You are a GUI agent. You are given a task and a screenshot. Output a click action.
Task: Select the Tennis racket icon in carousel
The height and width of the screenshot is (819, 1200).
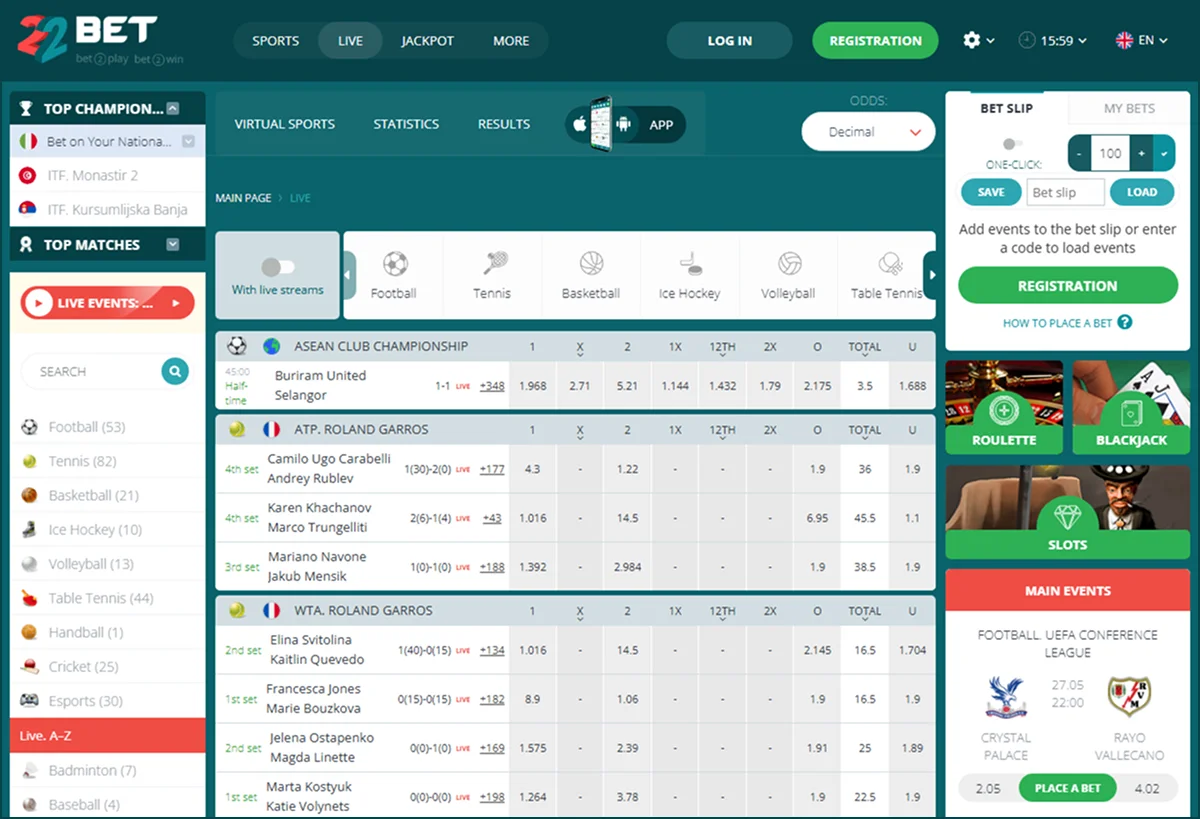tap(494, 264)
